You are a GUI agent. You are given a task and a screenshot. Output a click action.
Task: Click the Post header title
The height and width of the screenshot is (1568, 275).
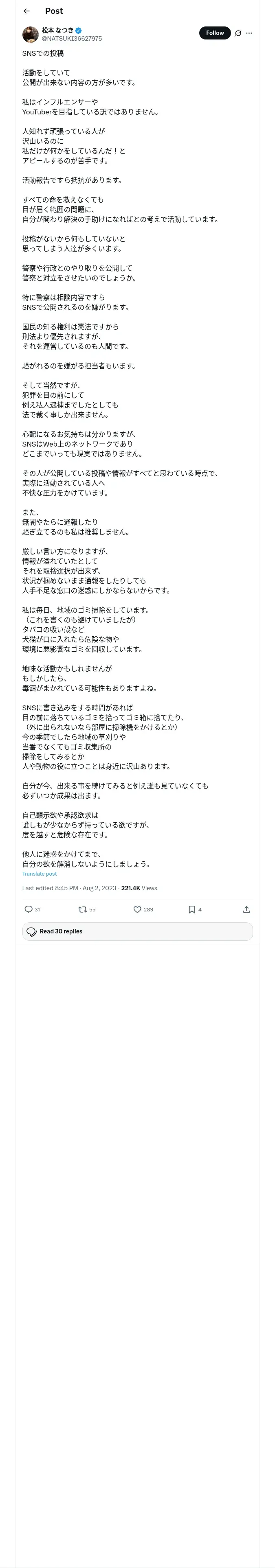click(x=54, y=11)
